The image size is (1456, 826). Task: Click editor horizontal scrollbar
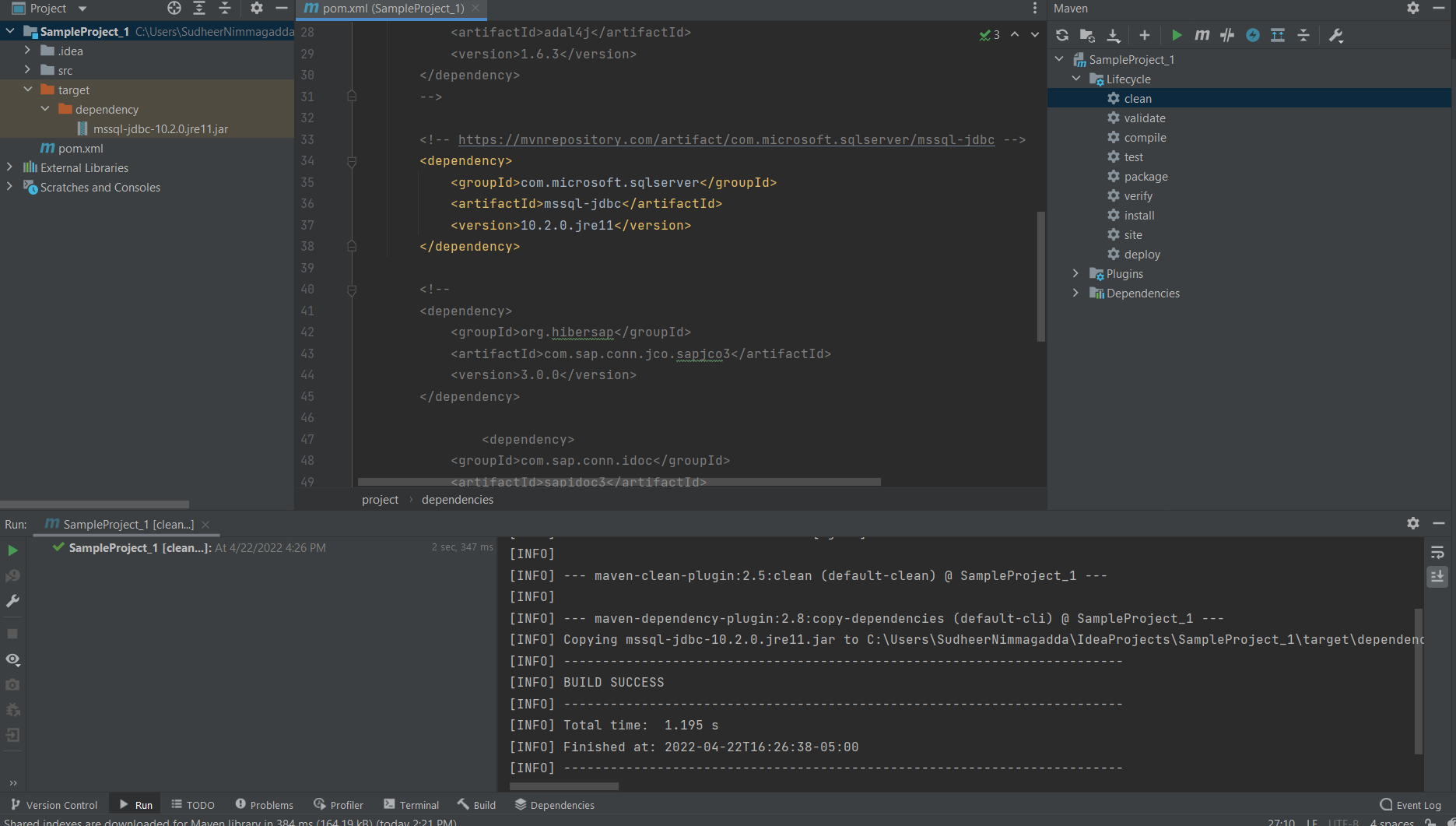point(619,482)
